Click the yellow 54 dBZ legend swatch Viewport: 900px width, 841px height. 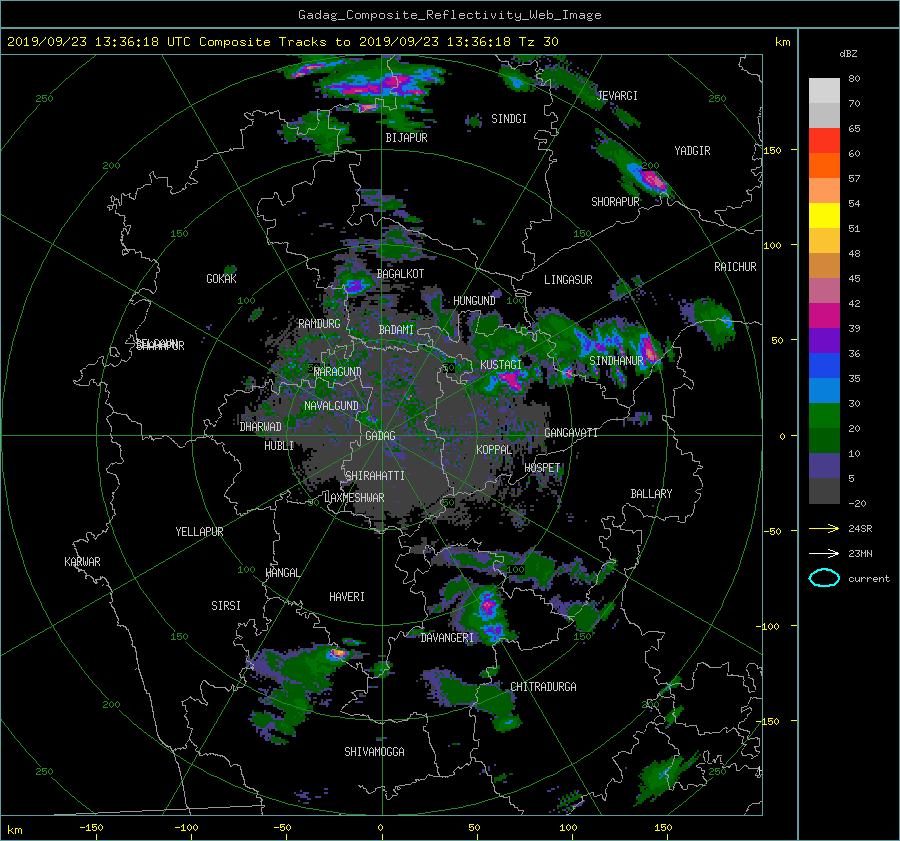(x=824, y=216)
